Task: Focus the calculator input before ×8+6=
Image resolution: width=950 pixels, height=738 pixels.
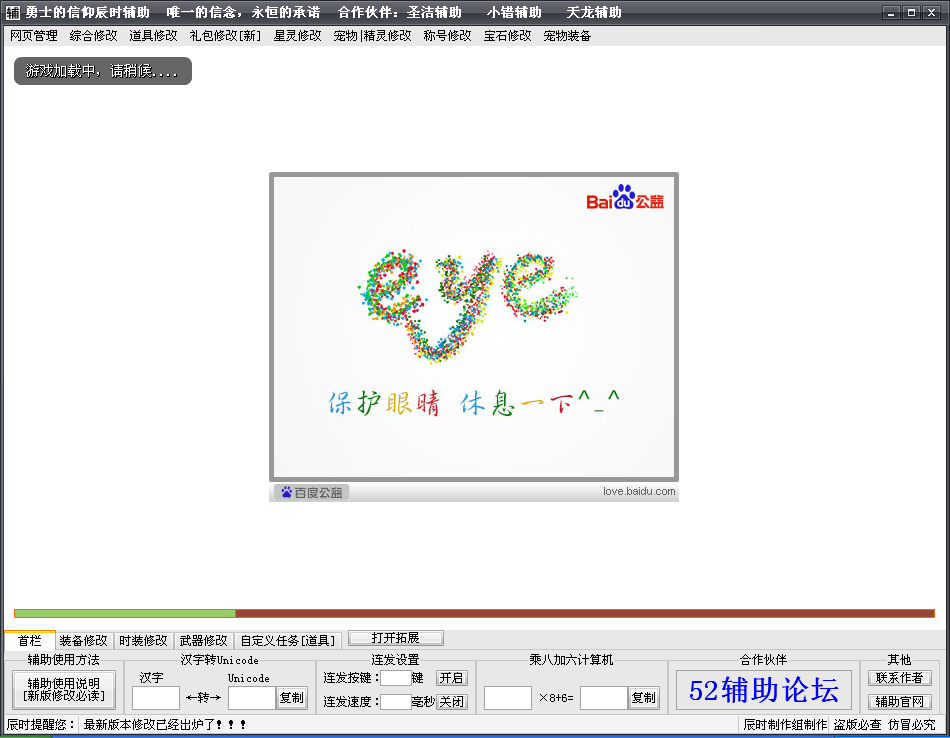Action: click(x=508, y=697)
